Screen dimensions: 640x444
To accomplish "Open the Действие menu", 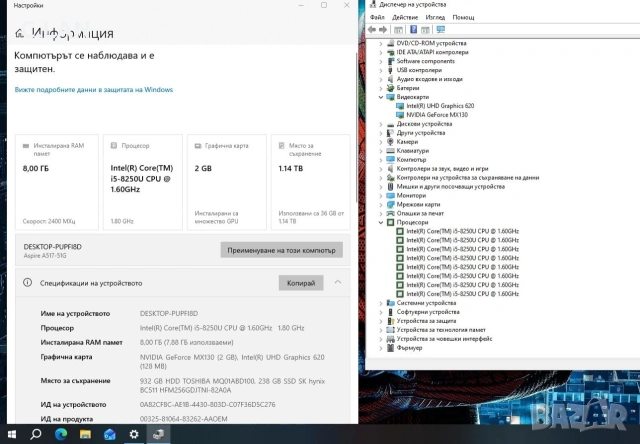I will point(405,17).
